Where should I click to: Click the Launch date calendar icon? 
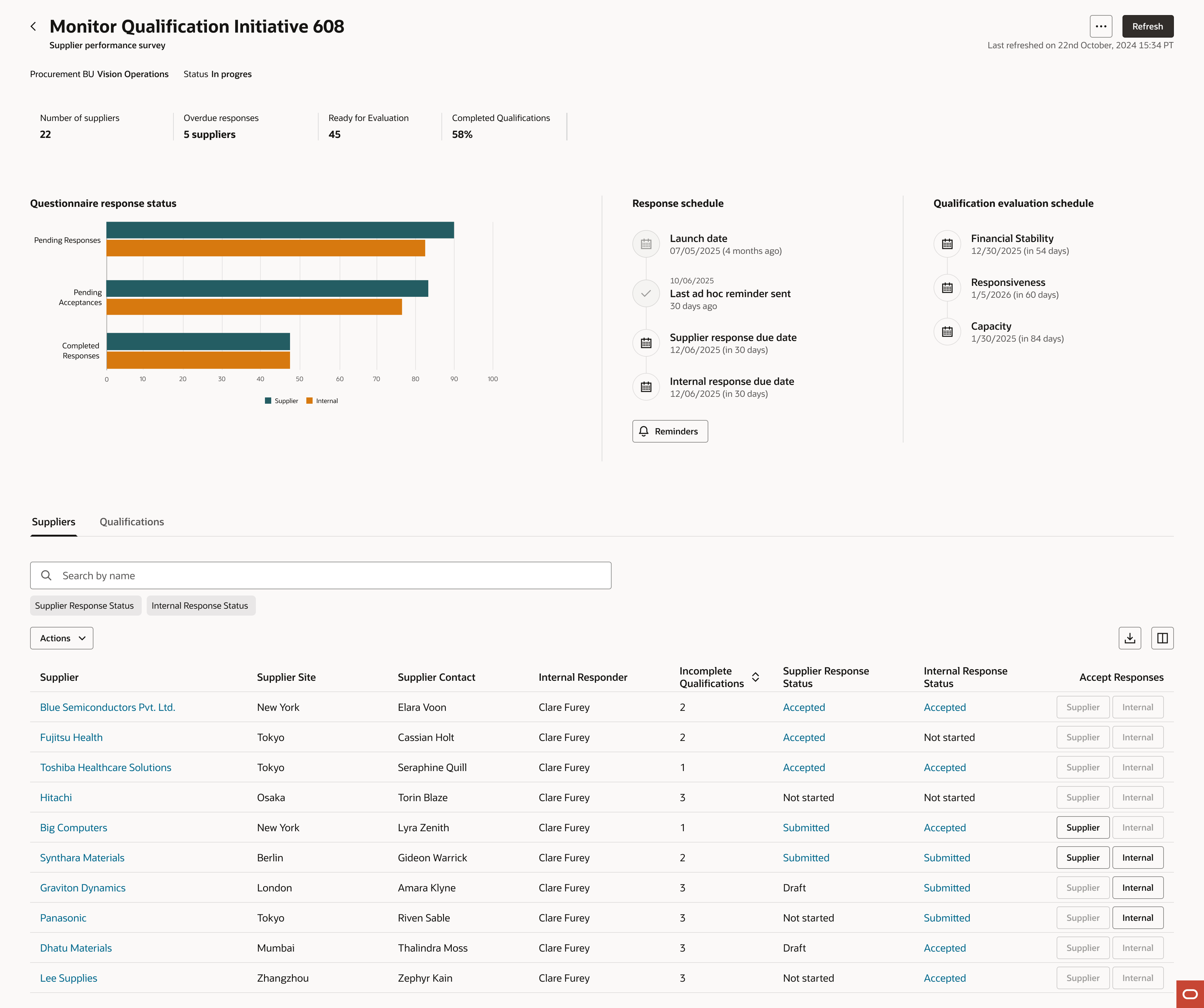click(x=646, y=244)
